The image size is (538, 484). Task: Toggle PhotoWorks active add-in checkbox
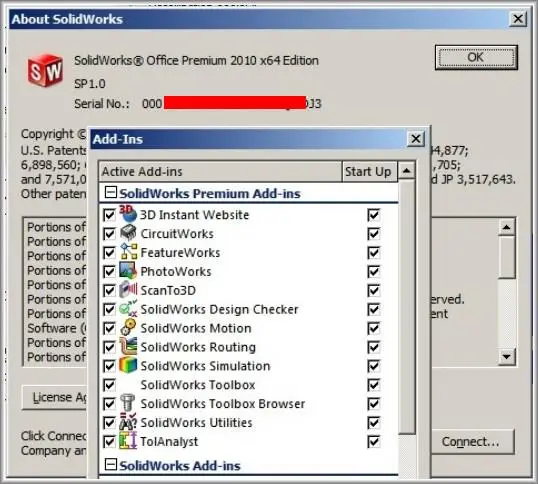point(109,272)
